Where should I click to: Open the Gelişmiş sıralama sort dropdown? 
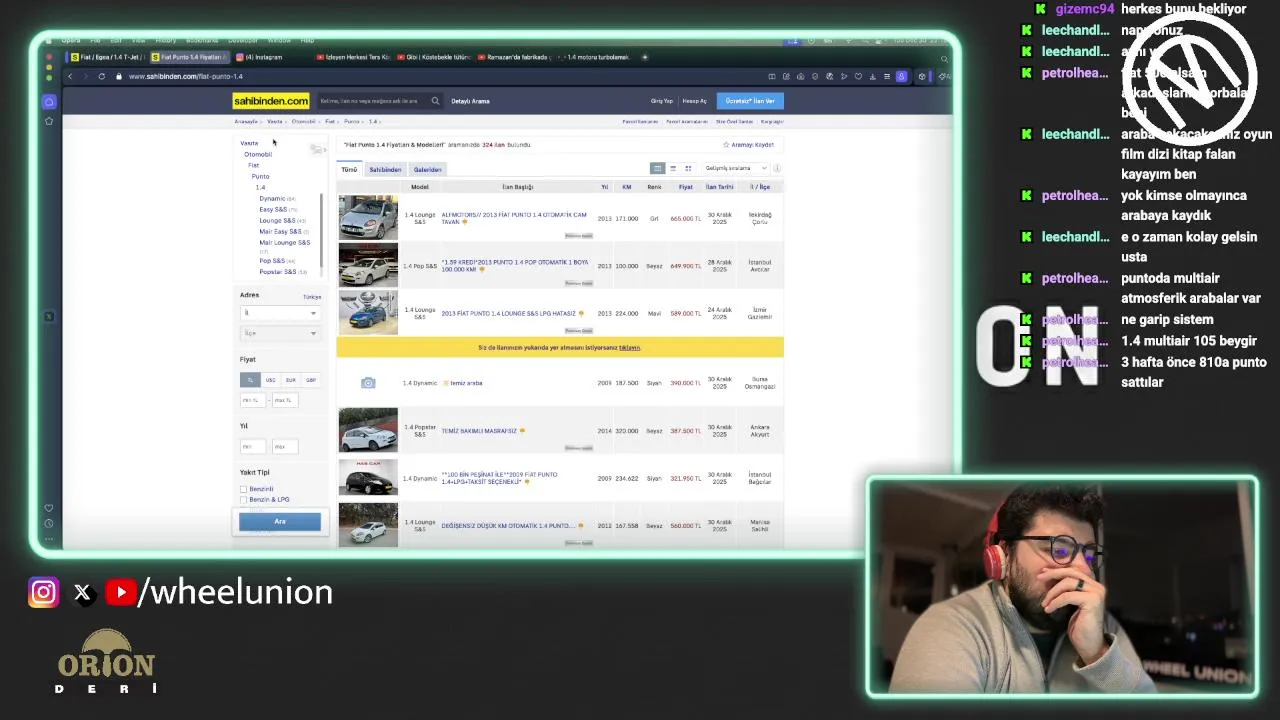pos(735,168)
